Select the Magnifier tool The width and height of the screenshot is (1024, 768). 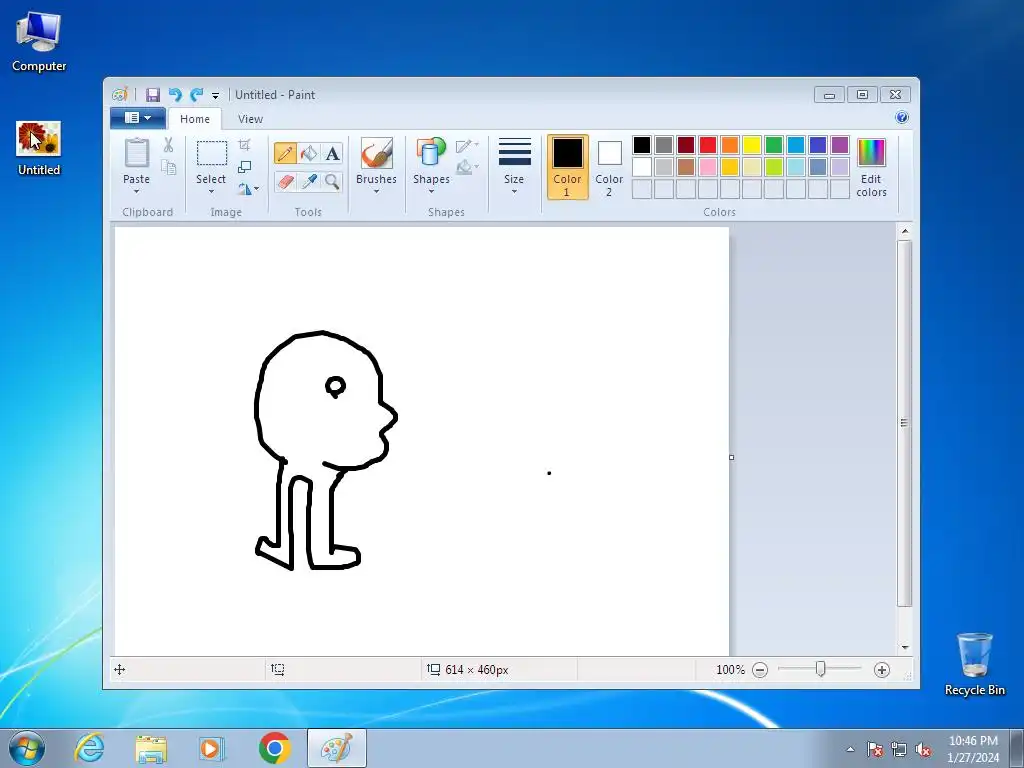point(332,182)
